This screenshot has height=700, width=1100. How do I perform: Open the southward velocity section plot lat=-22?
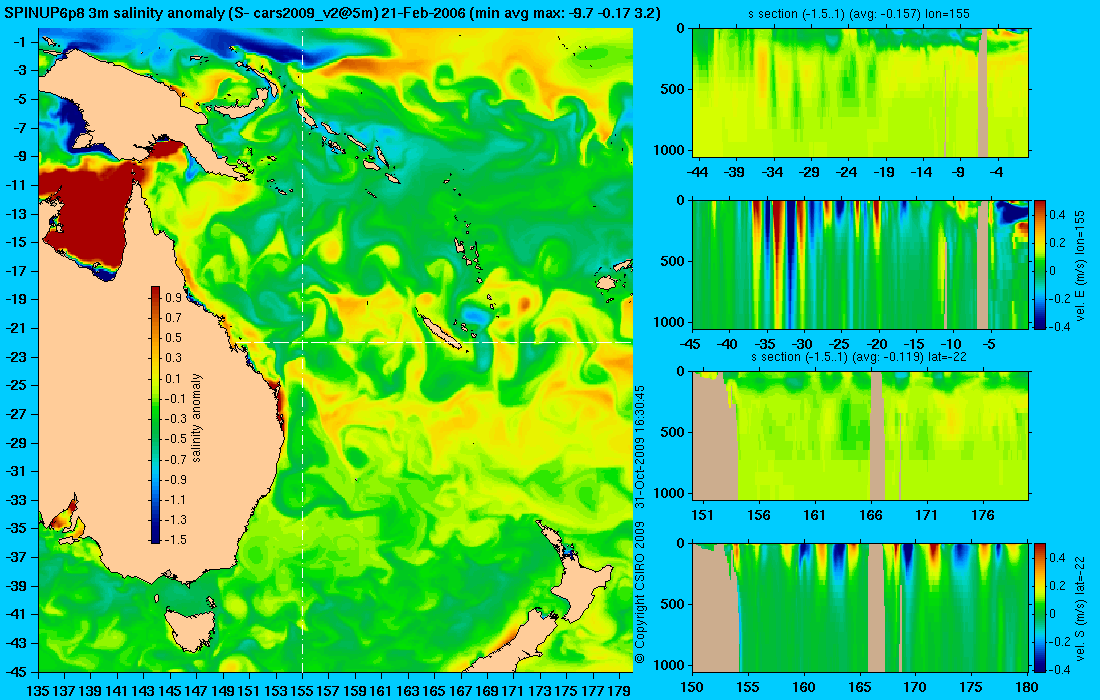click(861, 607)
